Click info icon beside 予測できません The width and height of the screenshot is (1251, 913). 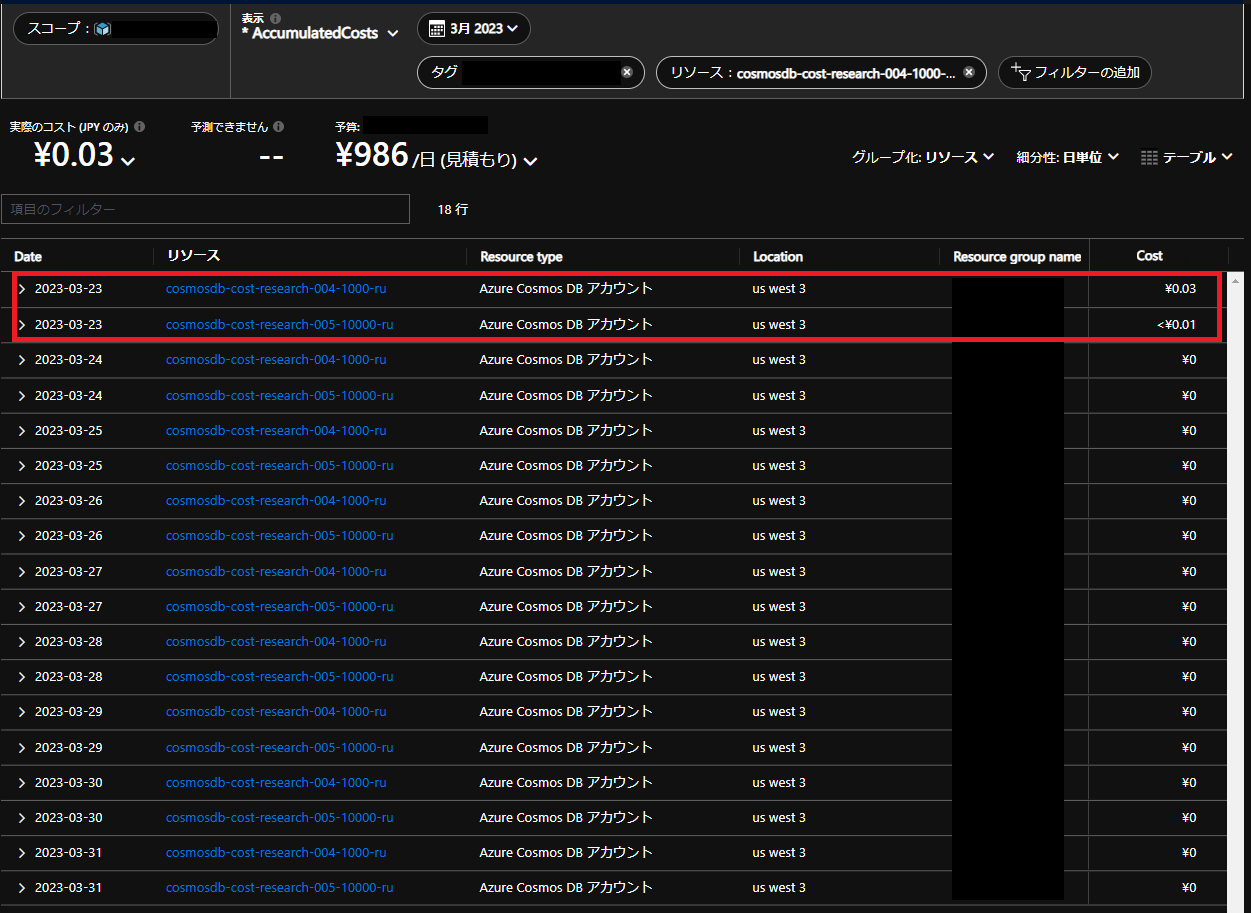(279, 127)
